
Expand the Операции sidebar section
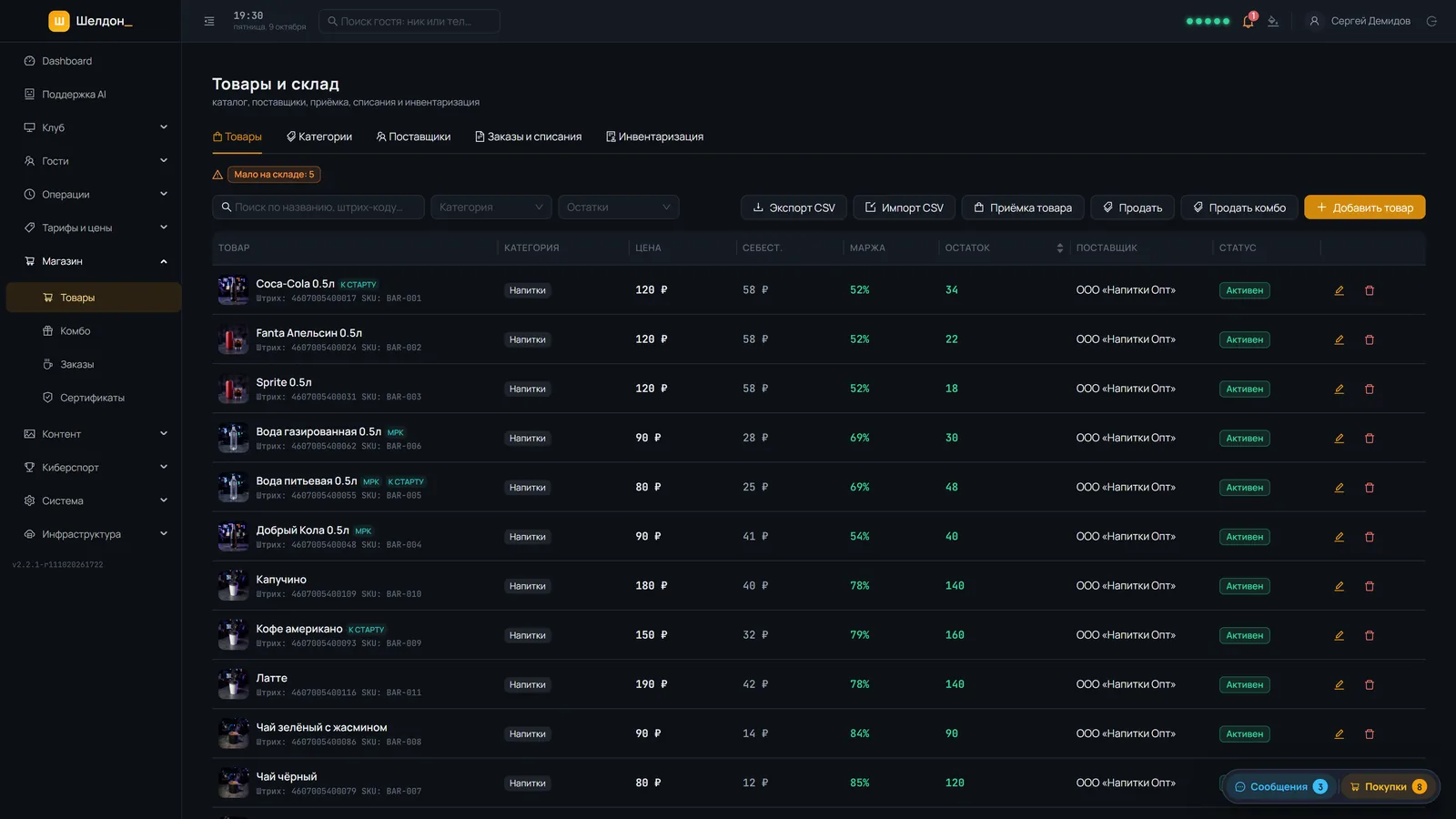coord(91,194)
